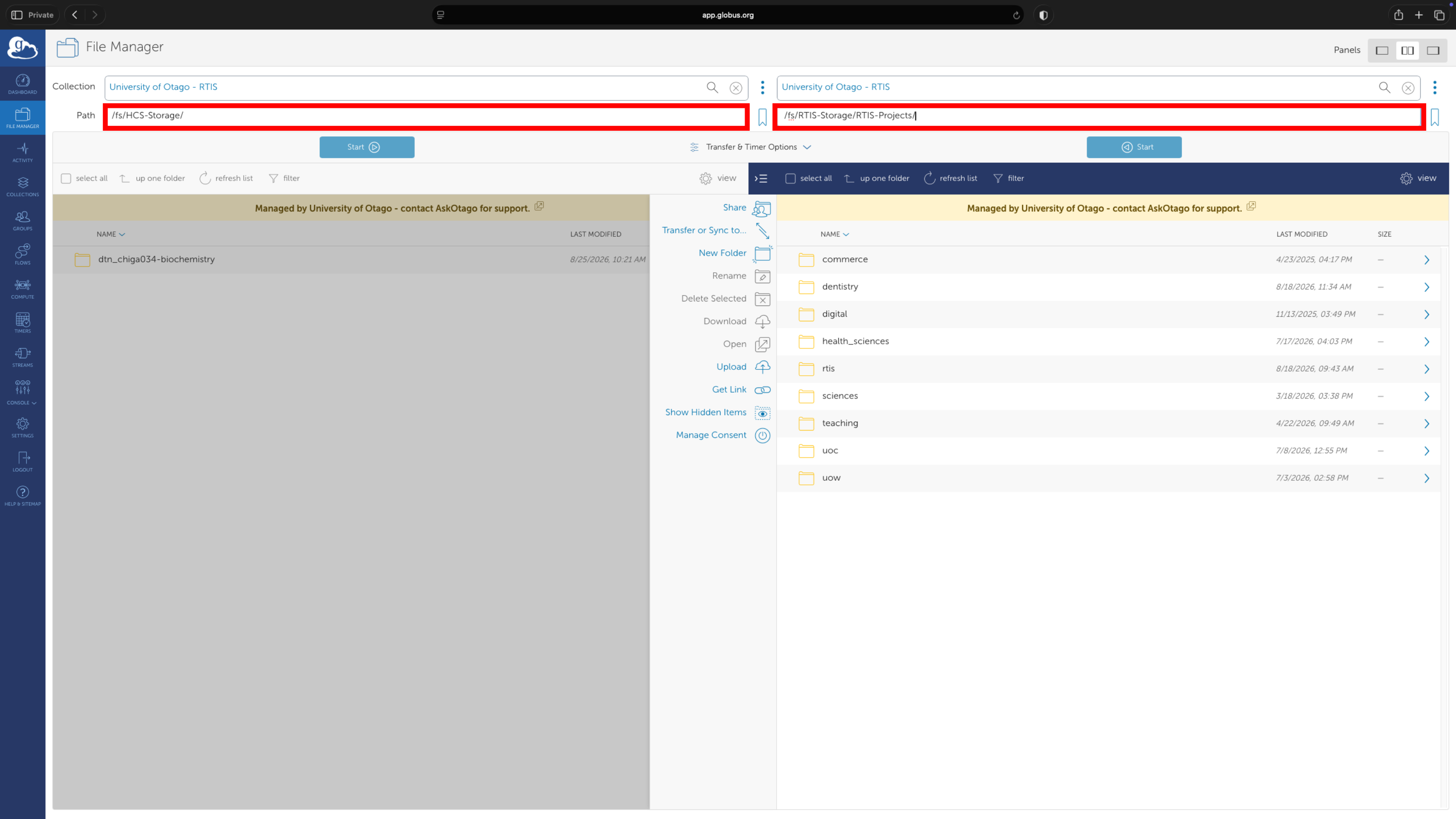Choose Share from the actions menu
Image resolution: width=1456 pixels, height=819 pixels.
click(x=747, y=208)
